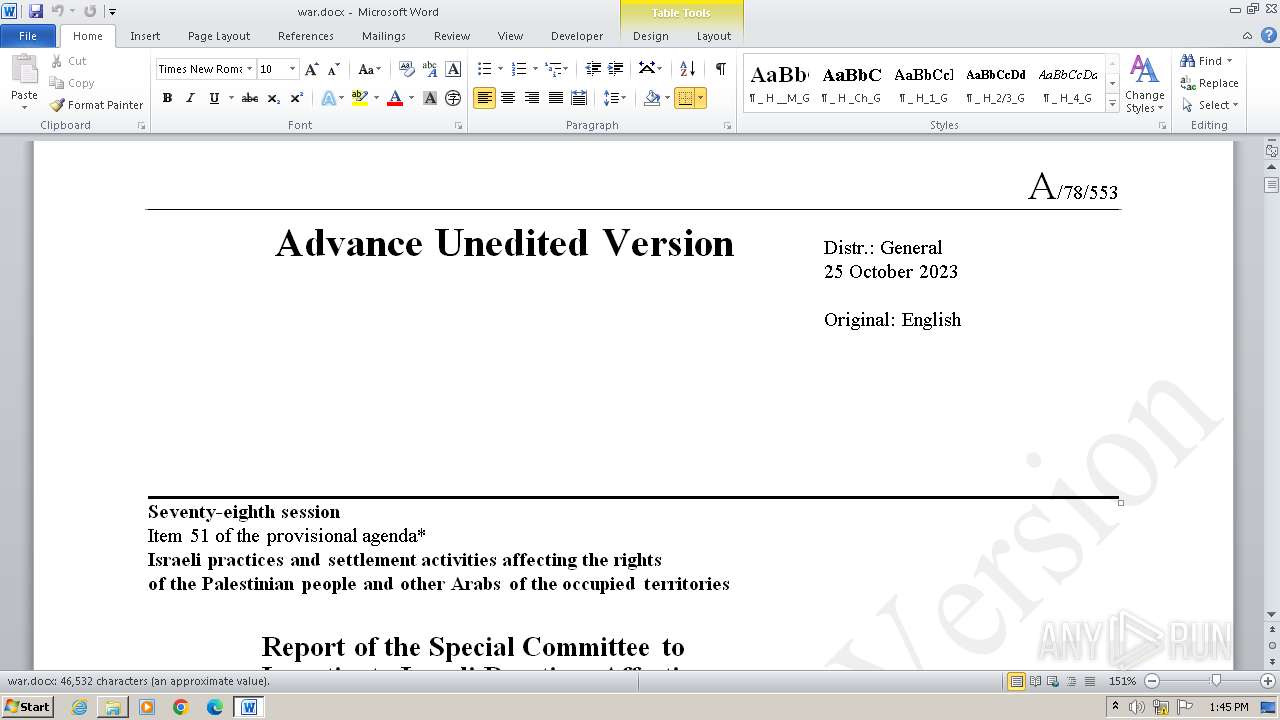This screenshot has width=1280, height=720.
Task: Click the Copy button
Action: pyautogui.click(x=72, y=83)
